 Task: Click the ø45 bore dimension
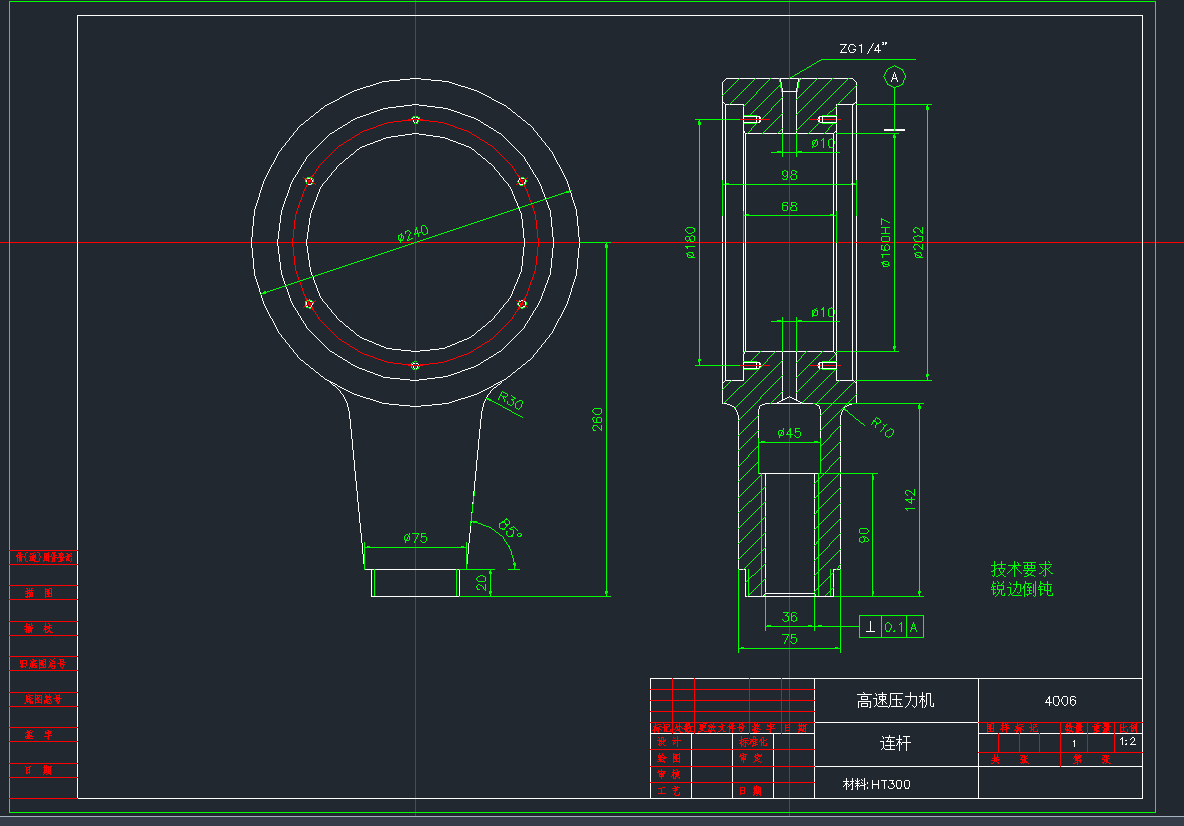[789, 433]
